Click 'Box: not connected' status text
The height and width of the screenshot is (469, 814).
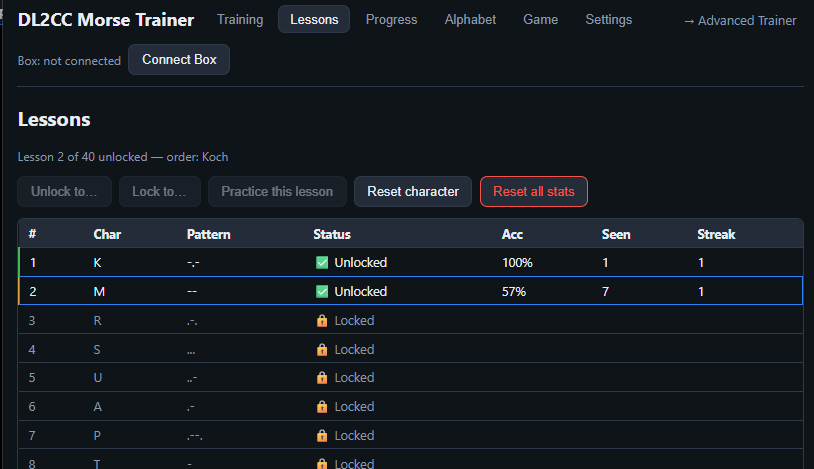[x=69, y=61]
